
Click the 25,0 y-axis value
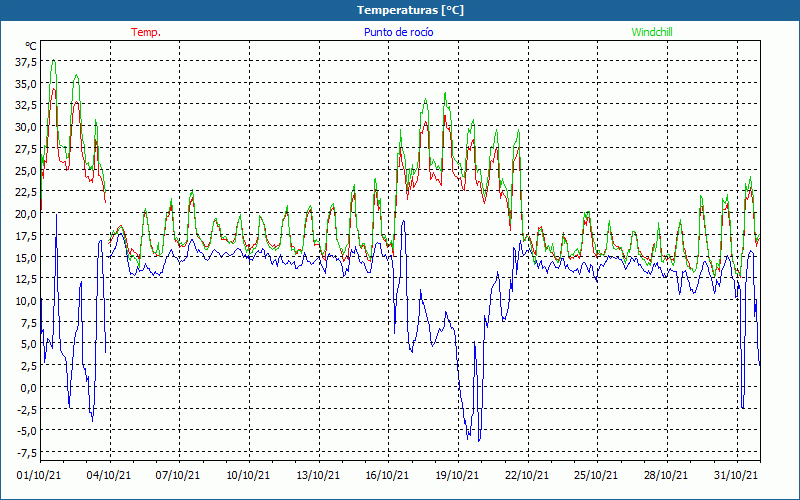click(x=27, y=170)
